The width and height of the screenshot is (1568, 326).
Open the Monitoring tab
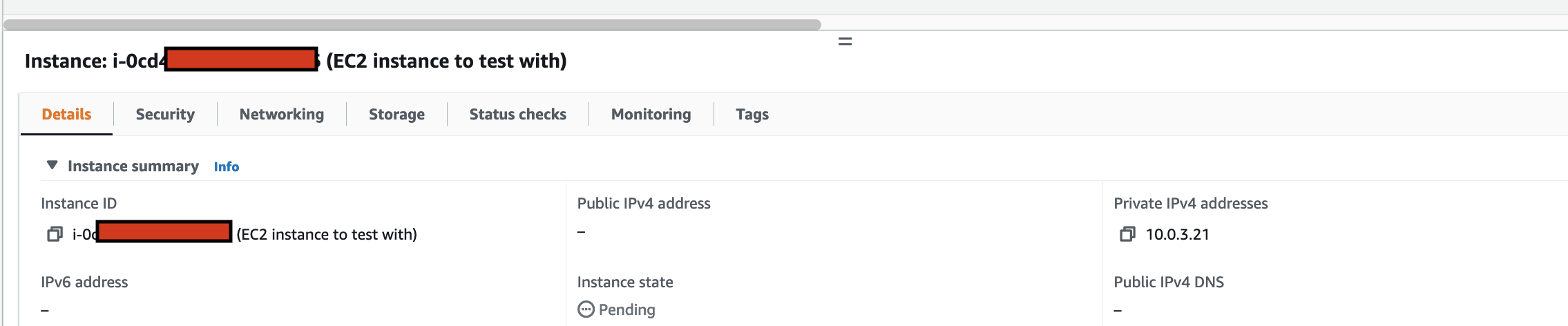point(651,114)
